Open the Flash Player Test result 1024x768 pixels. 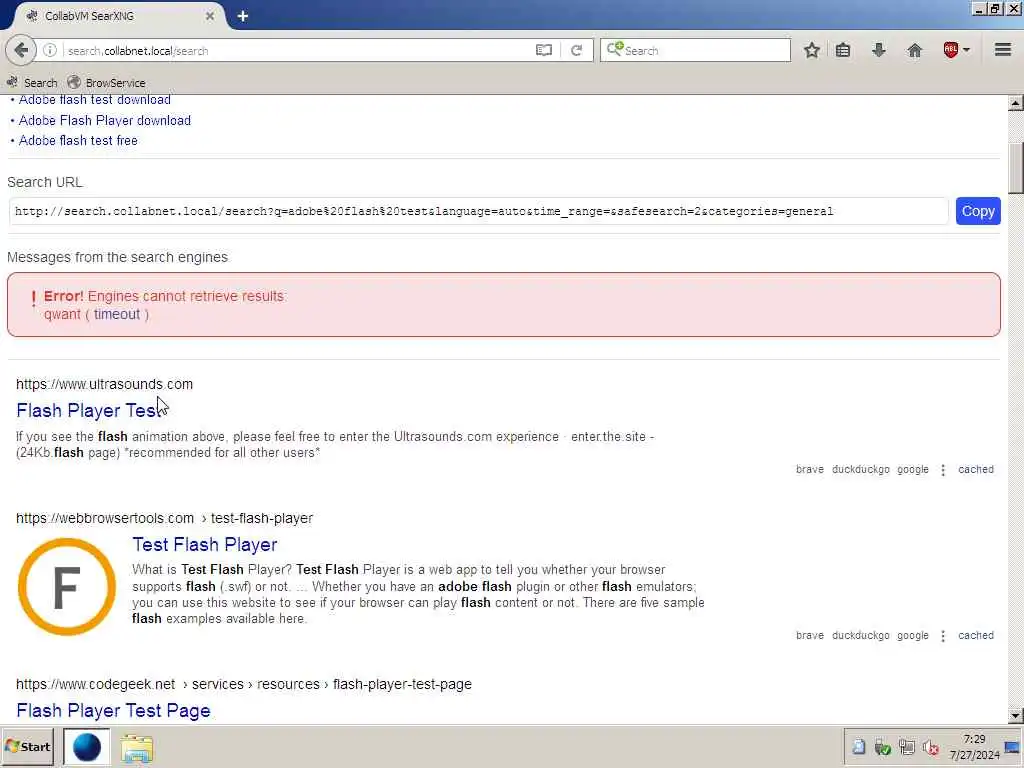[x=89, y=411]
